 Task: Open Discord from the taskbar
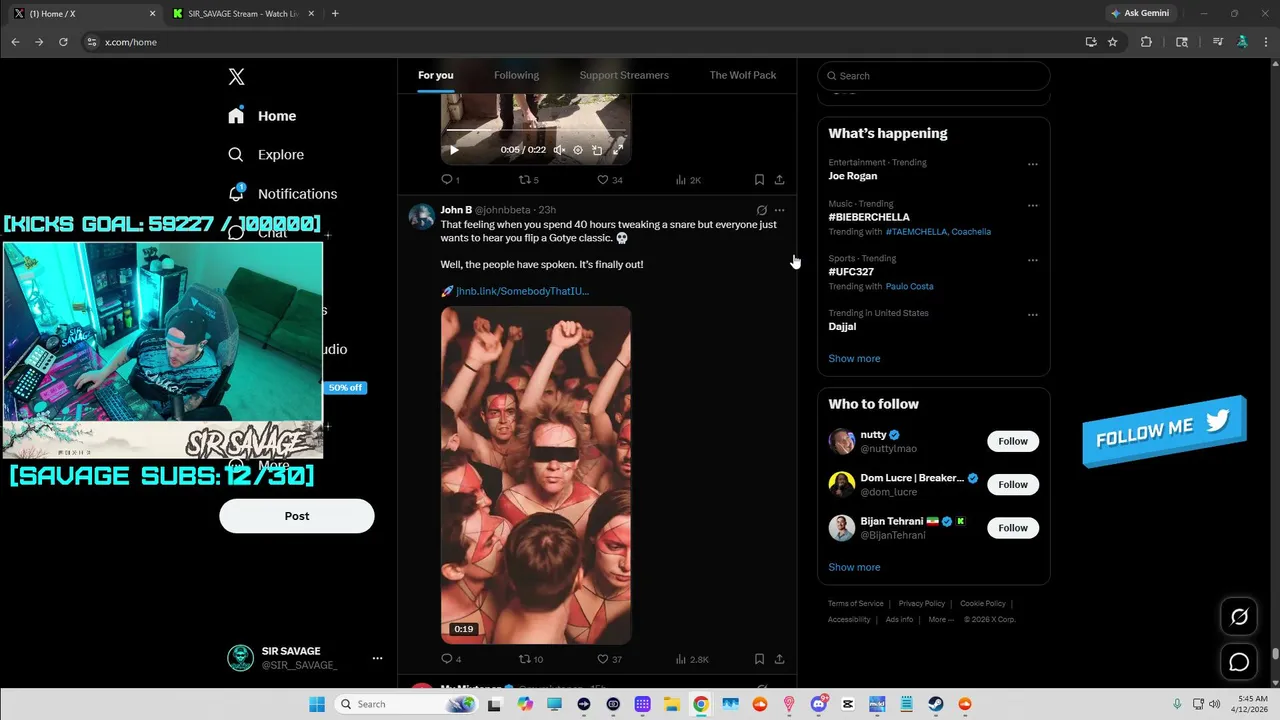(819, 704)
